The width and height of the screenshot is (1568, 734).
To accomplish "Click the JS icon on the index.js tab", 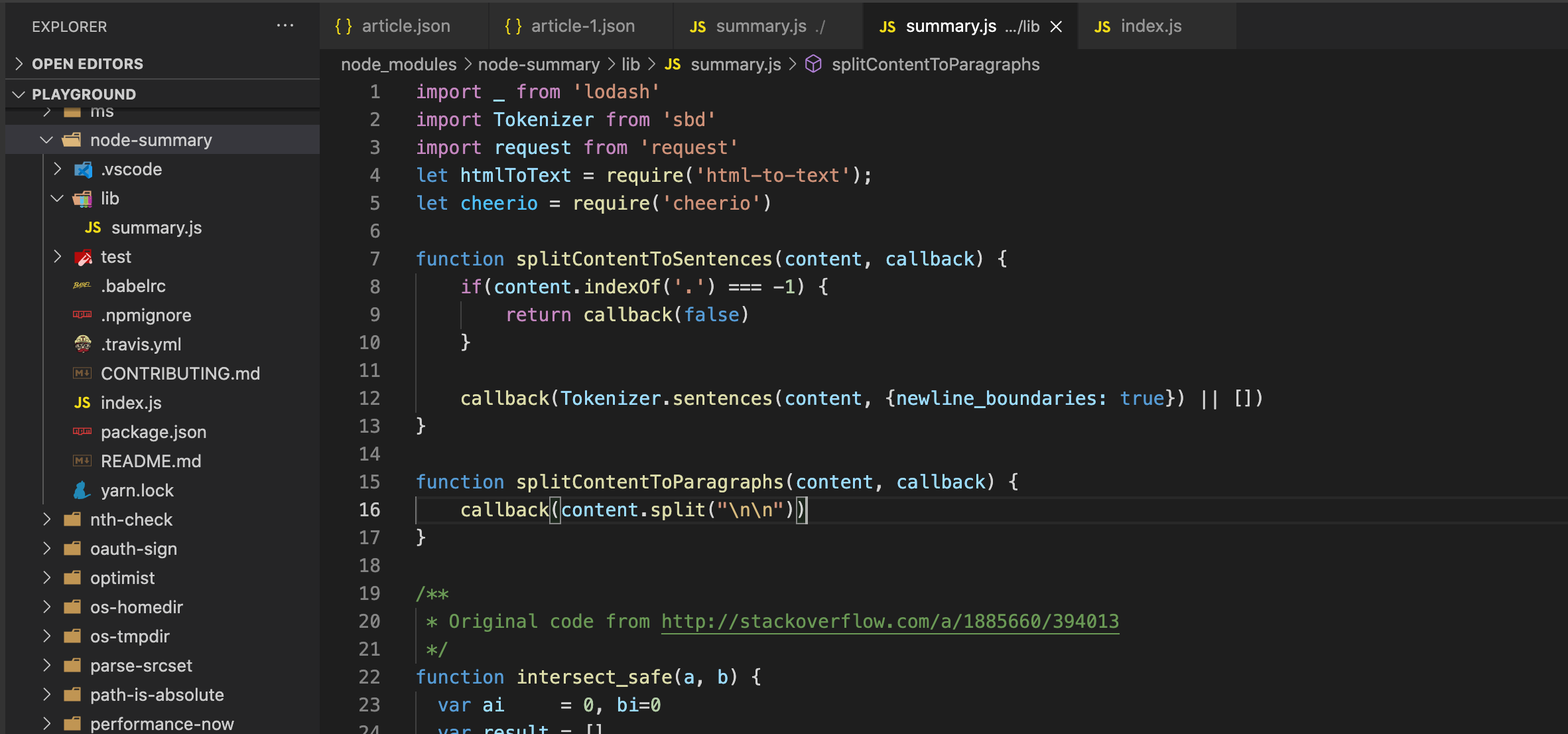I will pyautogui.click(x=1102, y=27).
